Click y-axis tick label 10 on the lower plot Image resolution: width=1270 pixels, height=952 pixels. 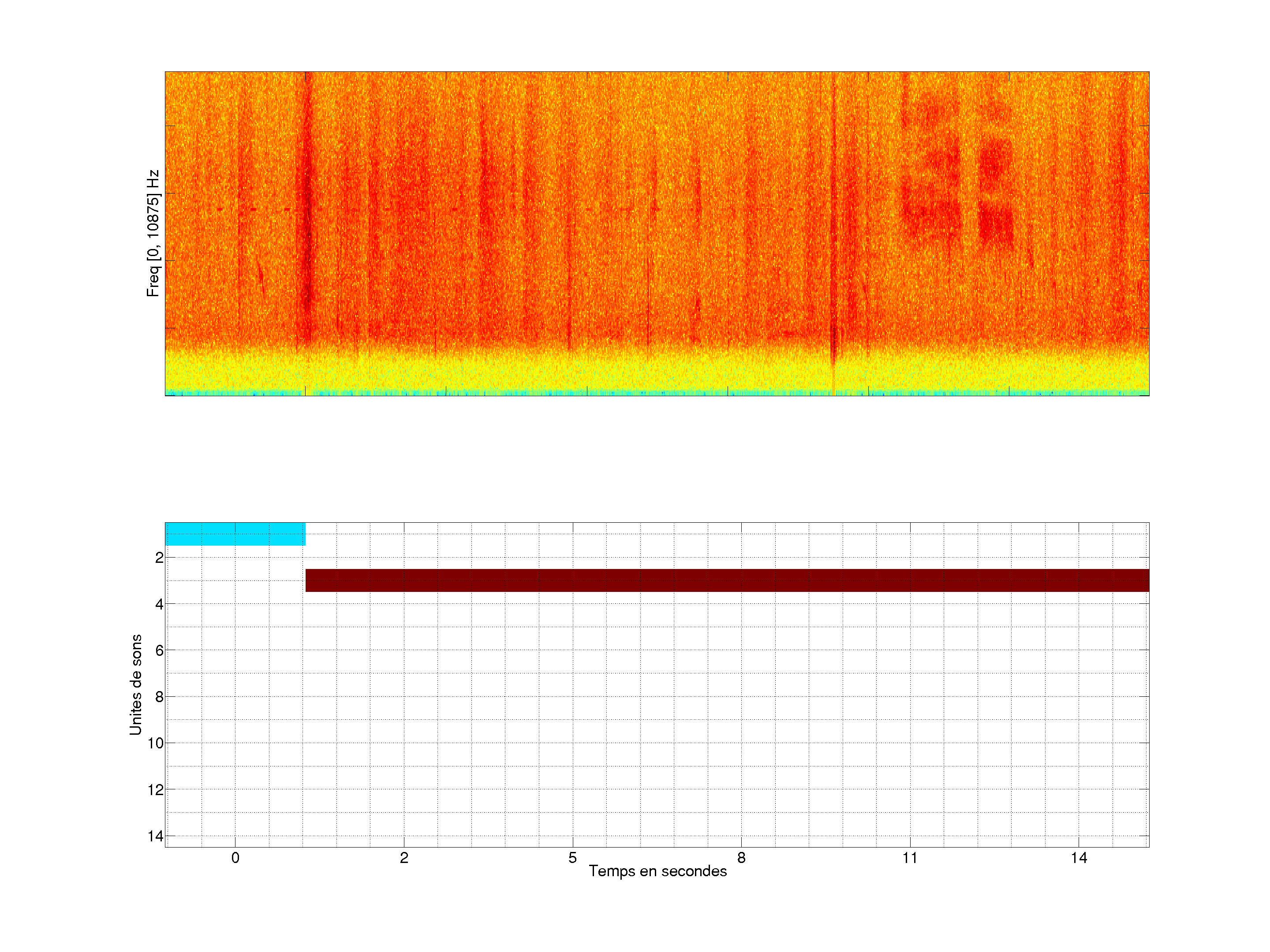[156, 743]
